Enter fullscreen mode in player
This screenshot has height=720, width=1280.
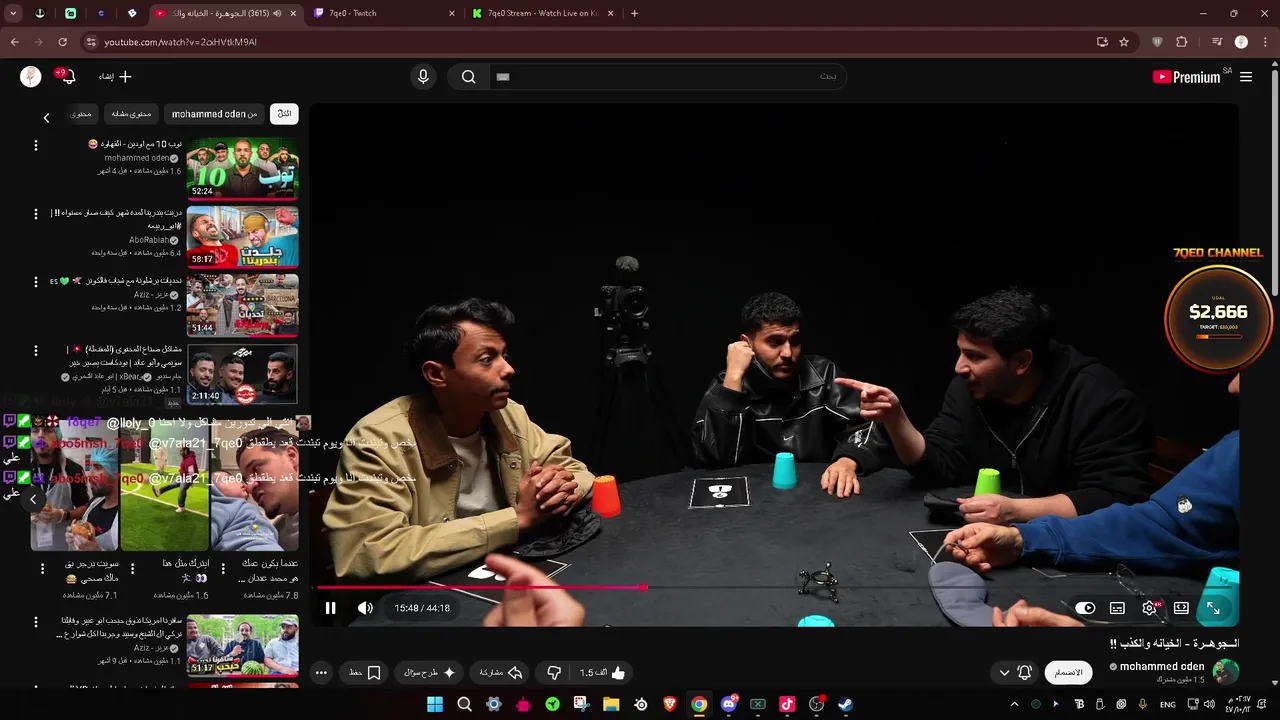(1213, 608)
